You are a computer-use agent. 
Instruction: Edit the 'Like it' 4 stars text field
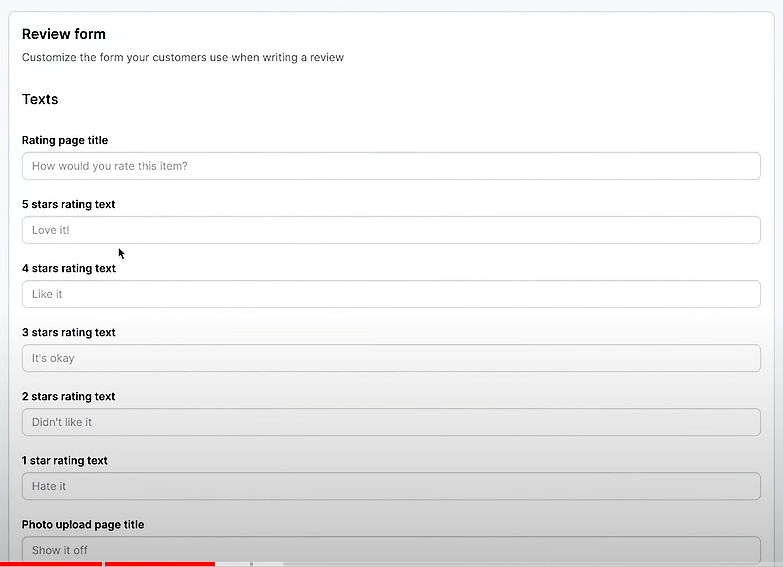pos(391,294)
